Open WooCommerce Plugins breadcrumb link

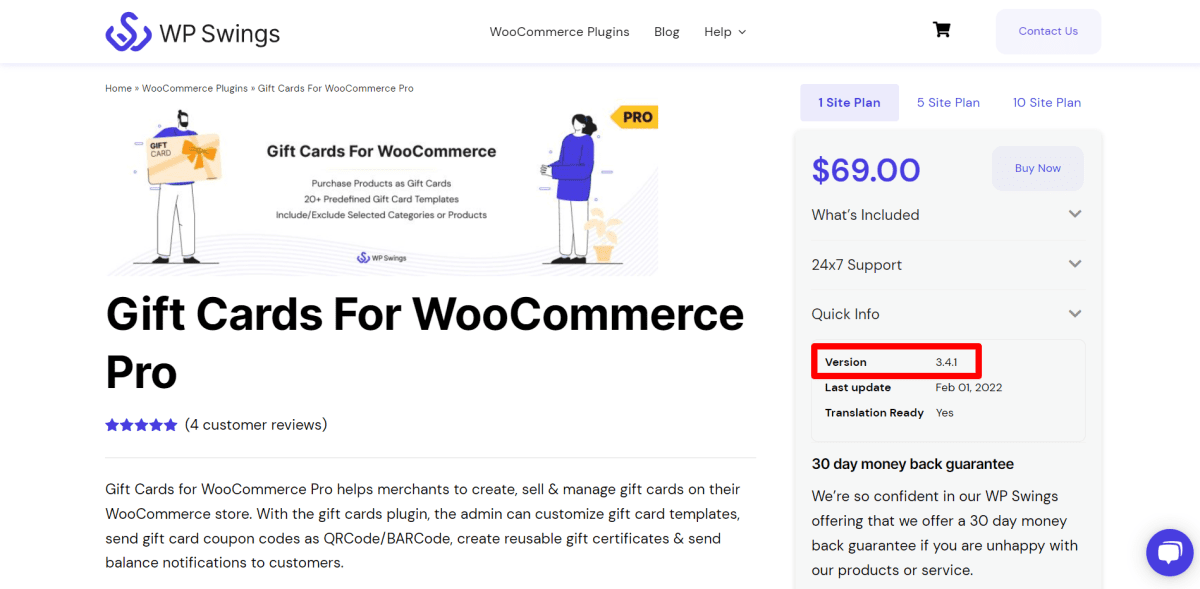coord(194,88)
